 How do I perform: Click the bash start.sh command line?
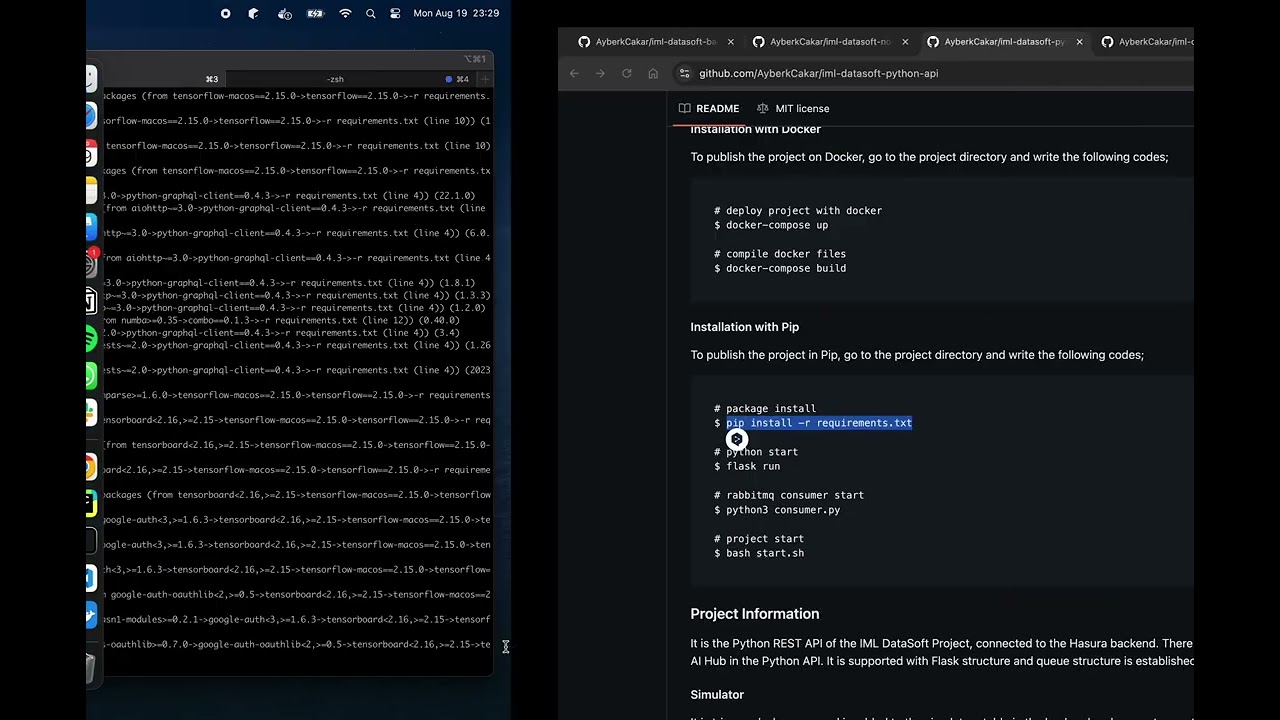[x=759, y=553]
